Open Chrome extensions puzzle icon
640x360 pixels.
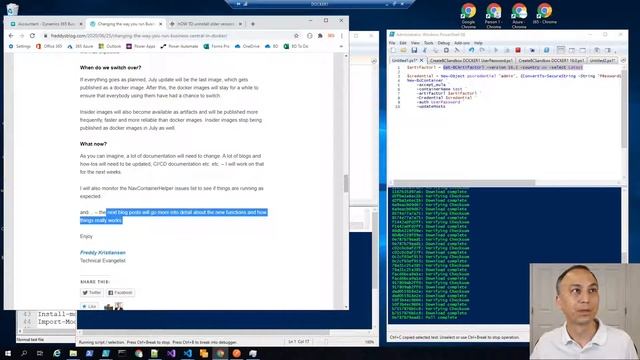(x=320, y=36)
